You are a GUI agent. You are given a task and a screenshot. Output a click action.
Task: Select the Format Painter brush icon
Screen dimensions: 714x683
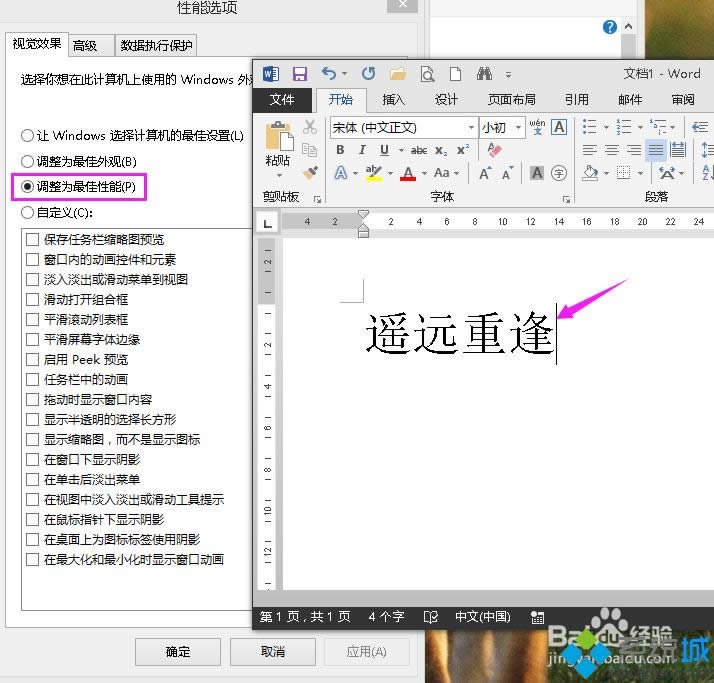tap(310, 172)
